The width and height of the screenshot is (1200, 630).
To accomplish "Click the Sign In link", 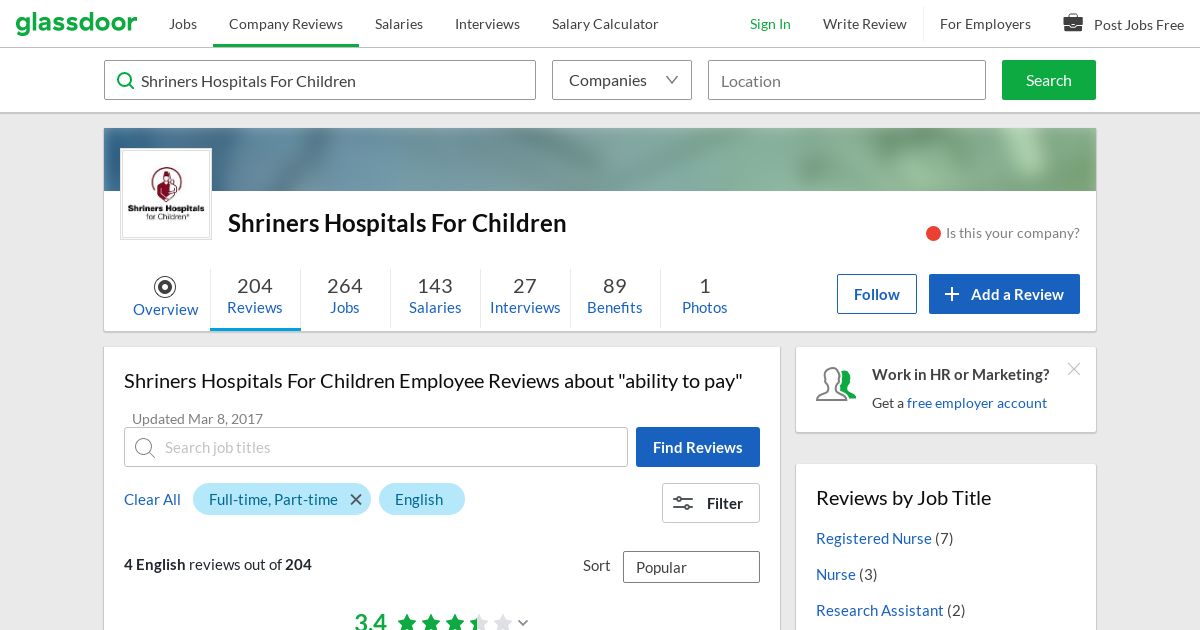I will point(770,23).
